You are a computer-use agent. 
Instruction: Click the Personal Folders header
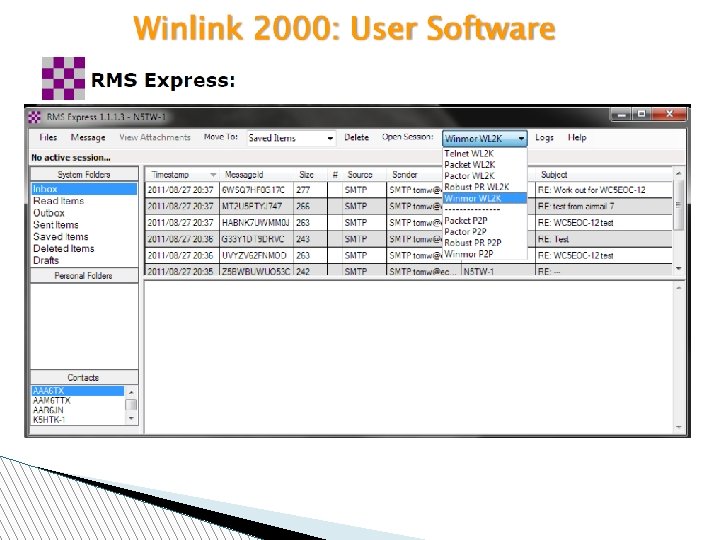pos(84,276)
